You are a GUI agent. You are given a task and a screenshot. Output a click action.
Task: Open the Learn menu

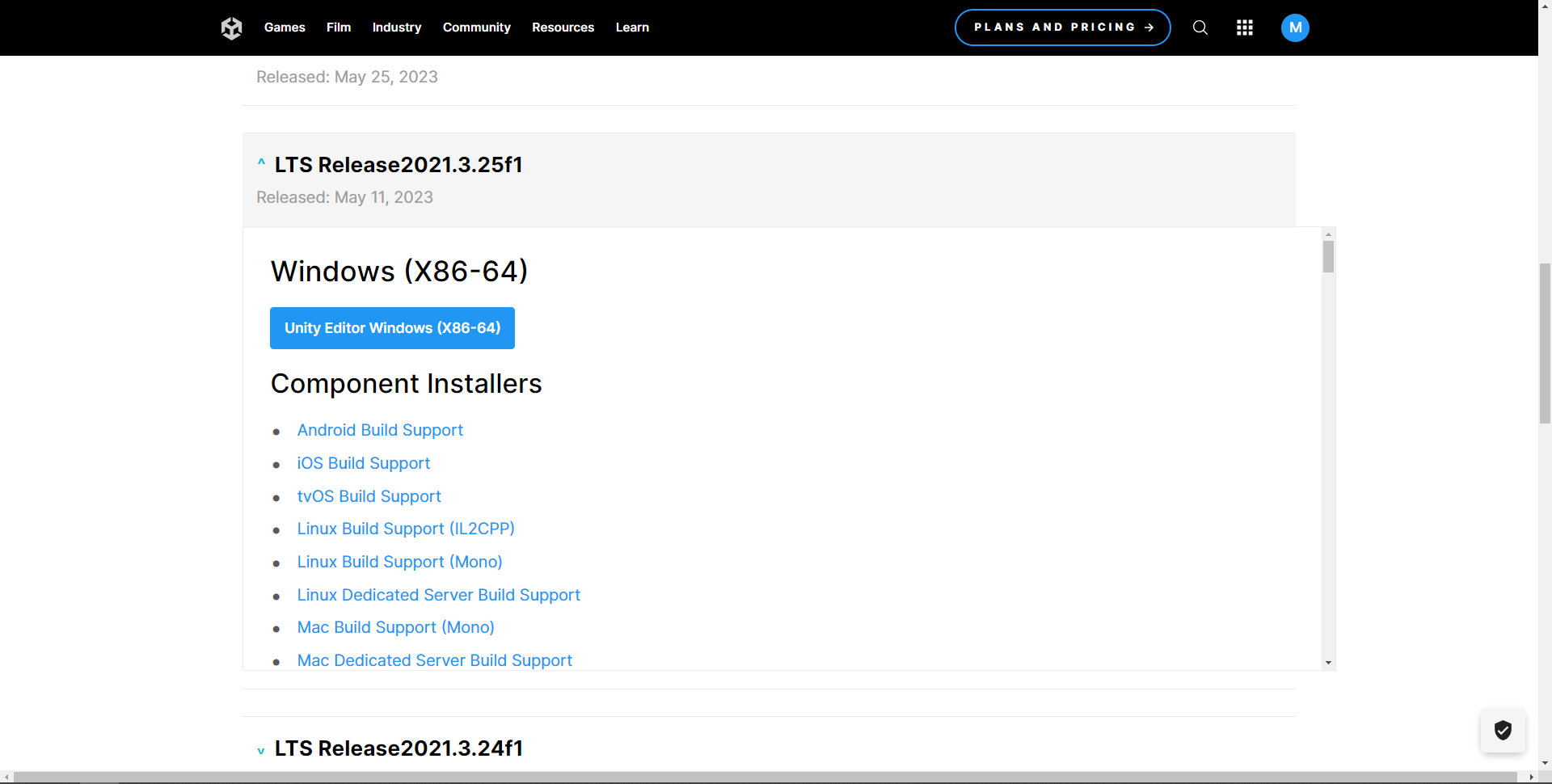click(632, 27)
